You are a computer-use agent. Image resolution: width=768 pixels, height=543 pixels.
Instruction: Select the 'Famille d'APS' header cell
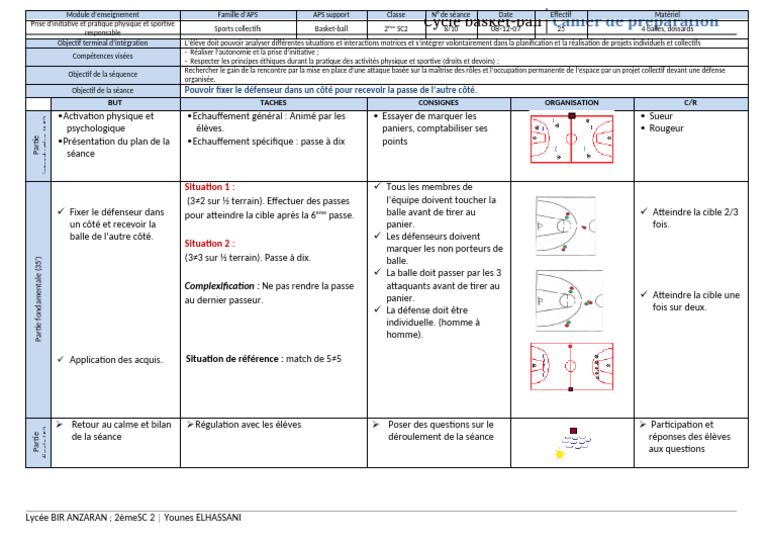click(238, 15)
